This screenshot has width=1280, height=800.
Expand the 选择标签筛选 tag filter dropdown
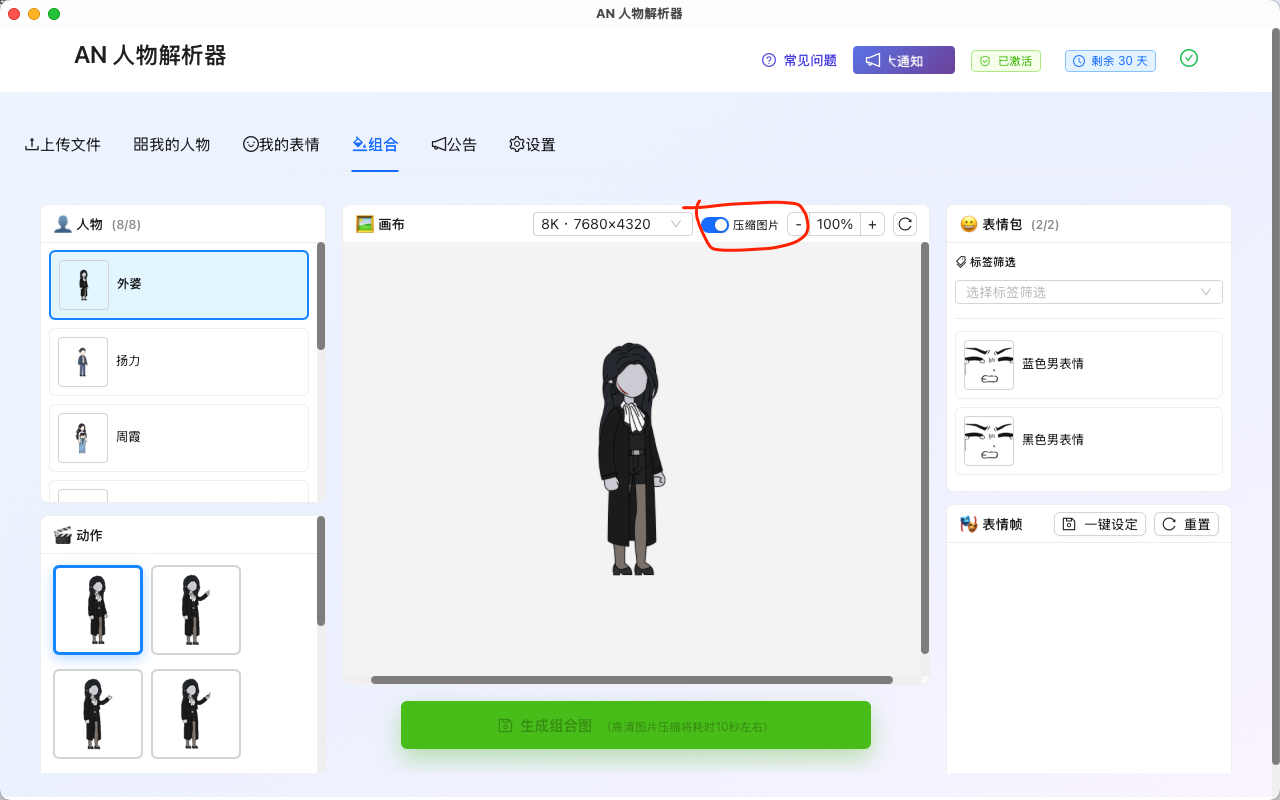point(1088,292)
